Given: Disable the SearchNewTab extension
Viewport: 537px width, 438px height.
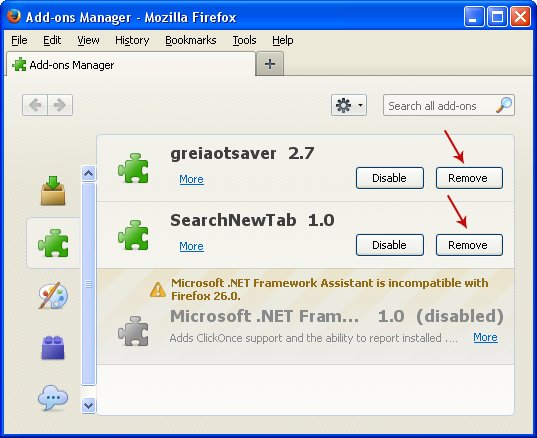Looking at the screenshot, I should point(390,245).
